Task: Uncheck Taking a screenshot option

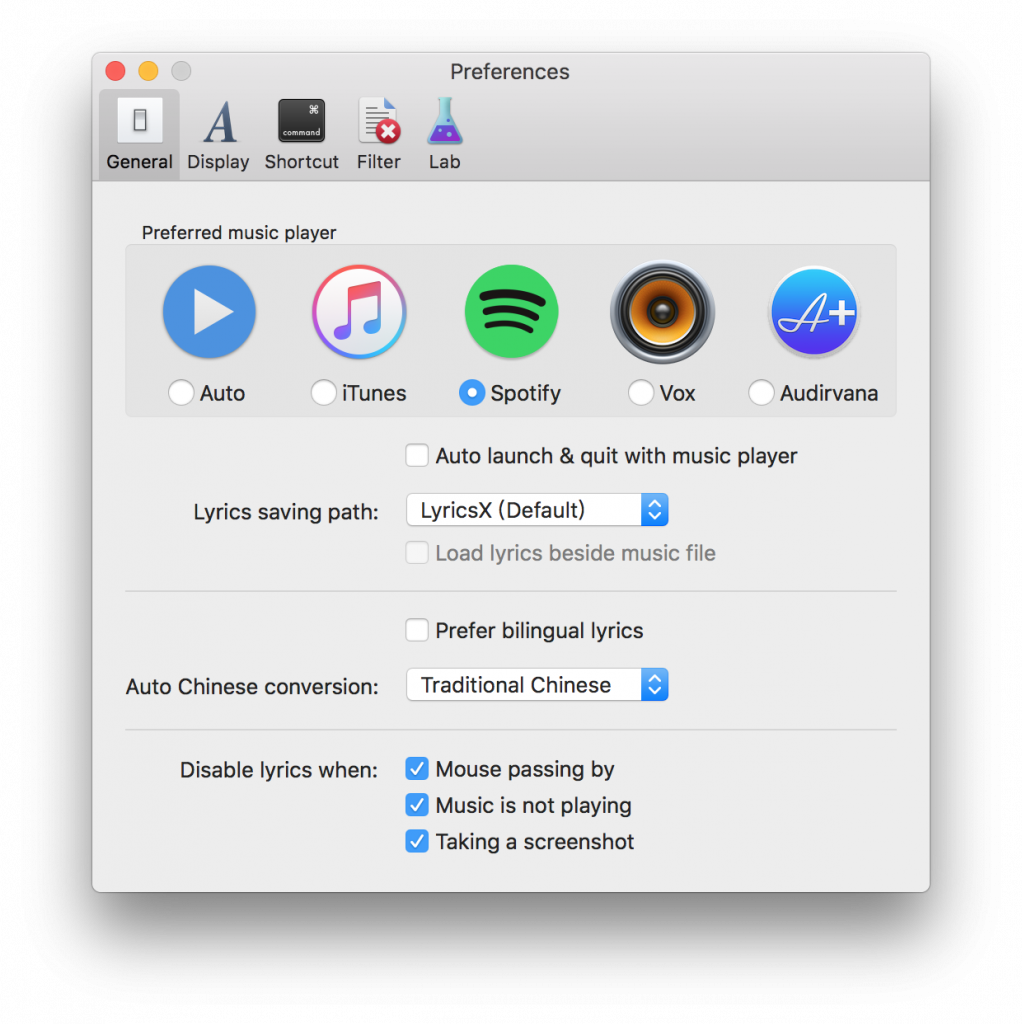Action: (x=417, y=841)
